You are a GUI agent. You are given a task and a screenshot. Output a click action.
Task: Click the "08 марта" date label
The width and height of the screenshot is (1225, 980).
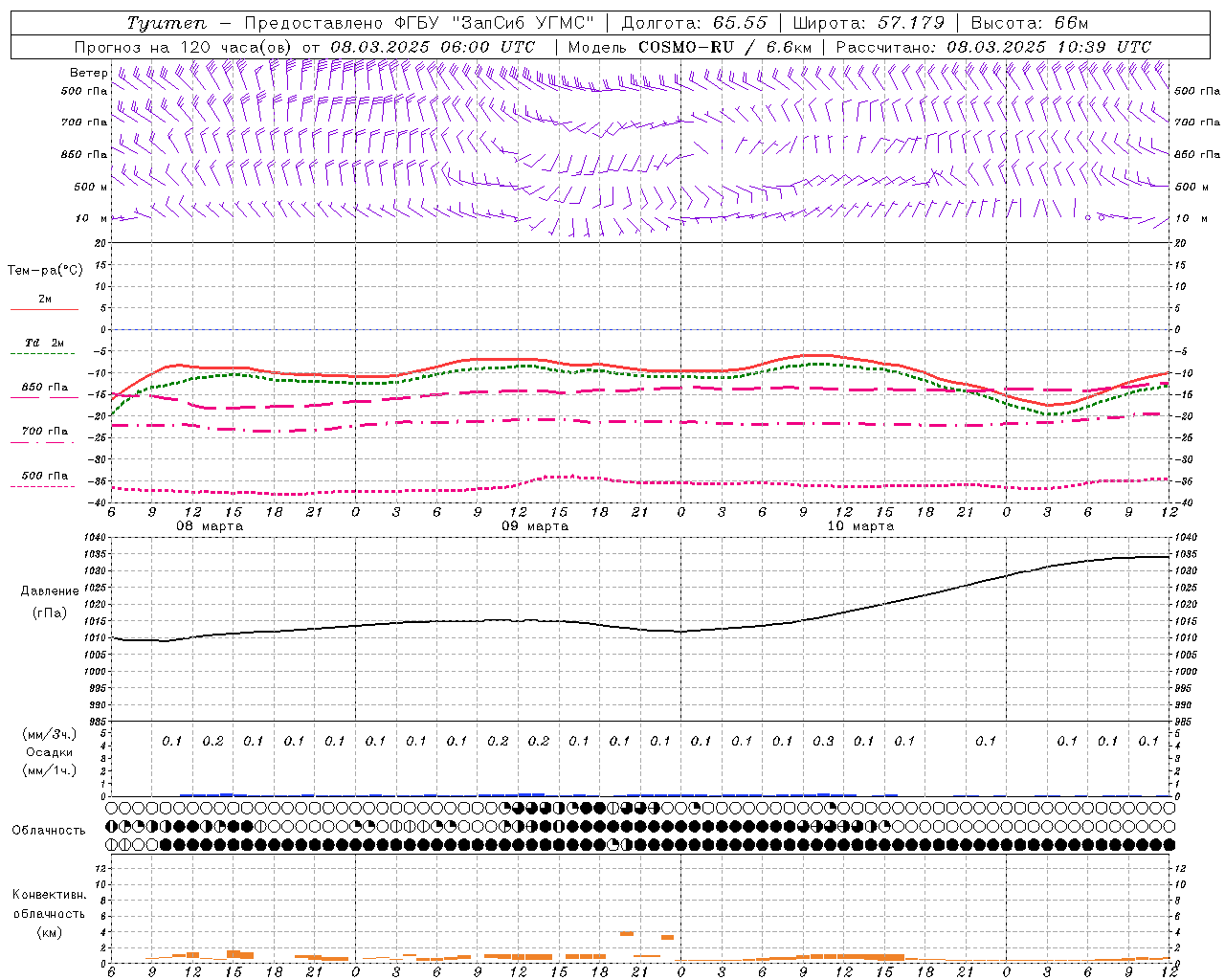[210, 526]
